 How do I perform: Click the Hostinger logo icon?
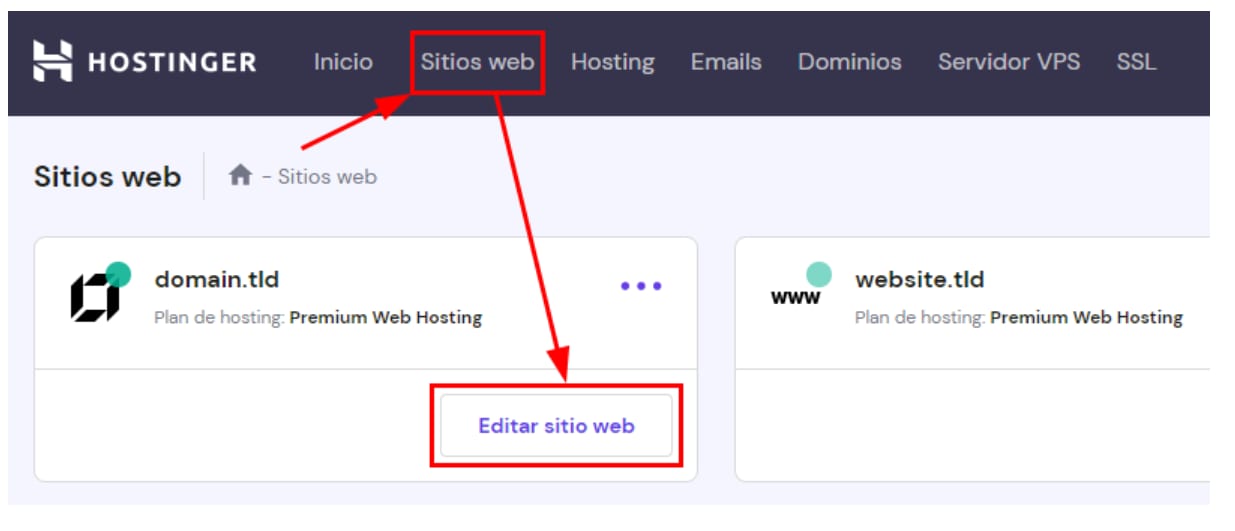click(52, 62)
